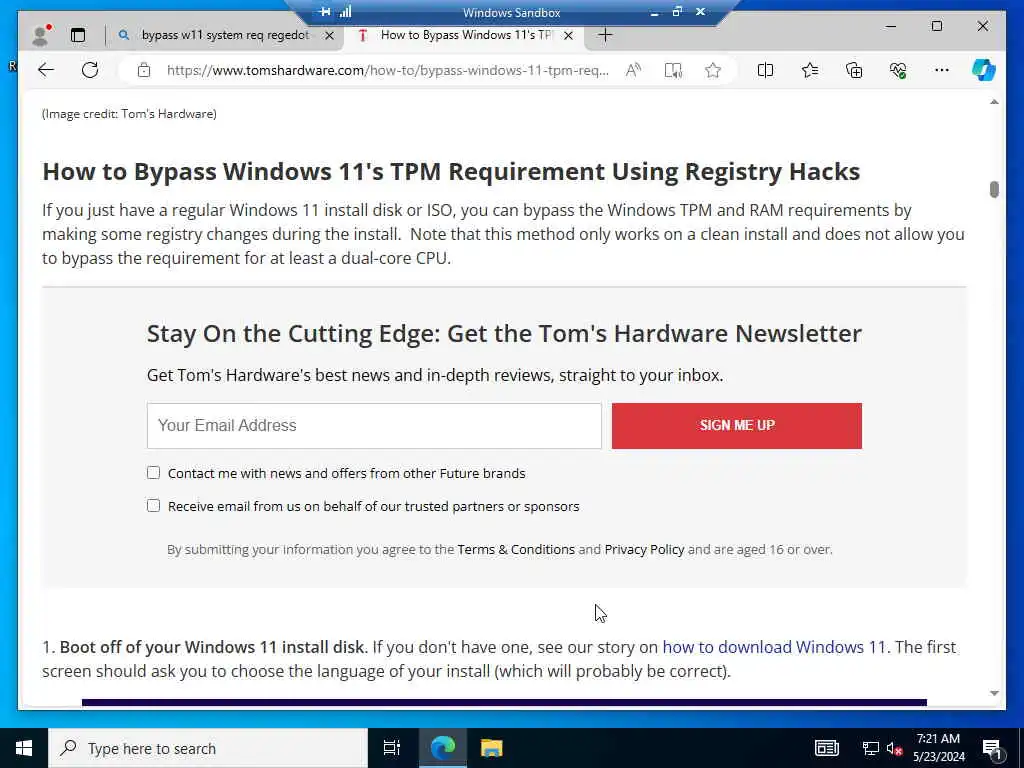Follow 'how to download Windows 11' link
The width and height of the screenshot is (1024, 768).
[774, 647]
